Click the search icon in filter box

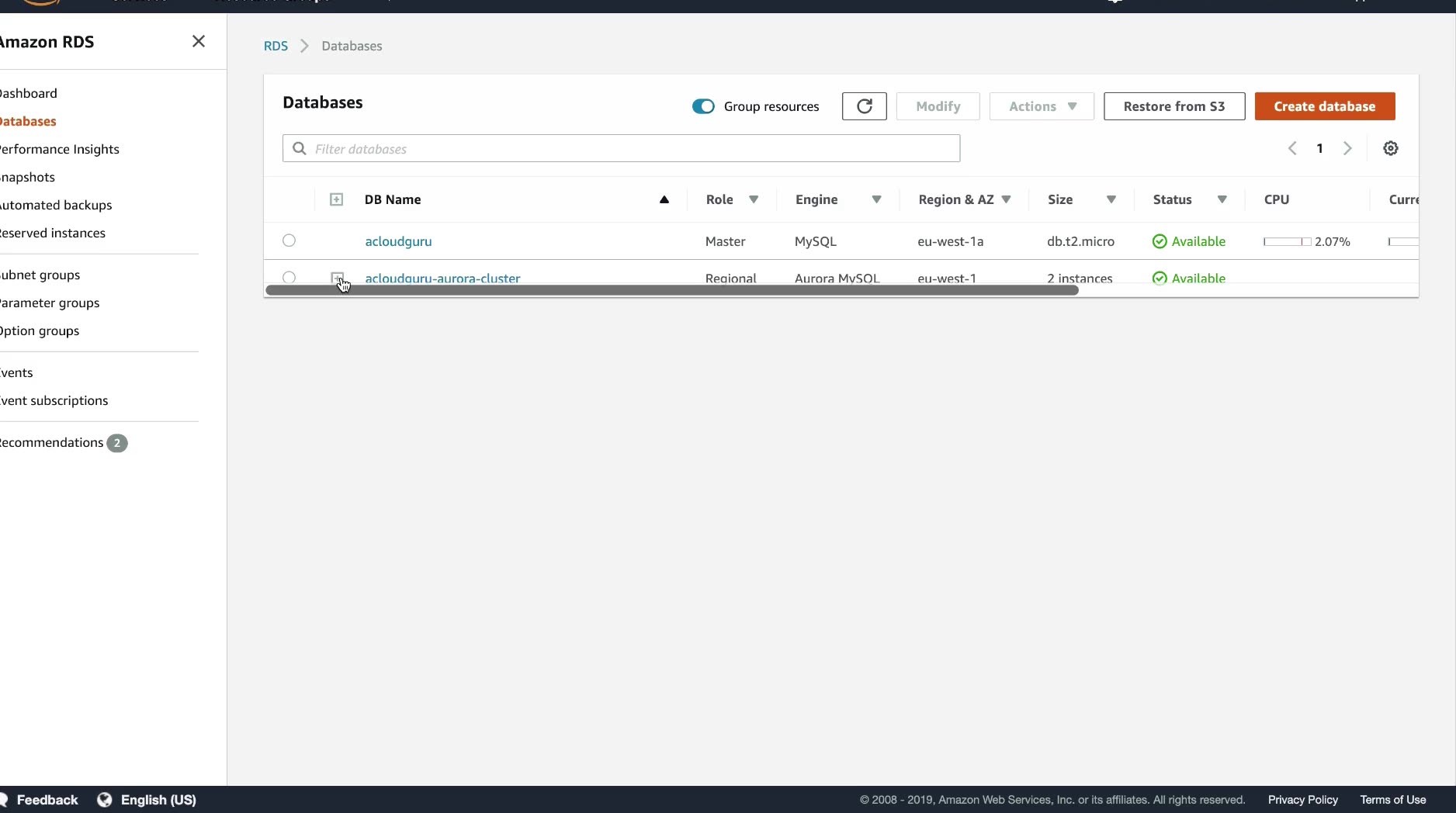pyautogui.click(x=299, y=148)
